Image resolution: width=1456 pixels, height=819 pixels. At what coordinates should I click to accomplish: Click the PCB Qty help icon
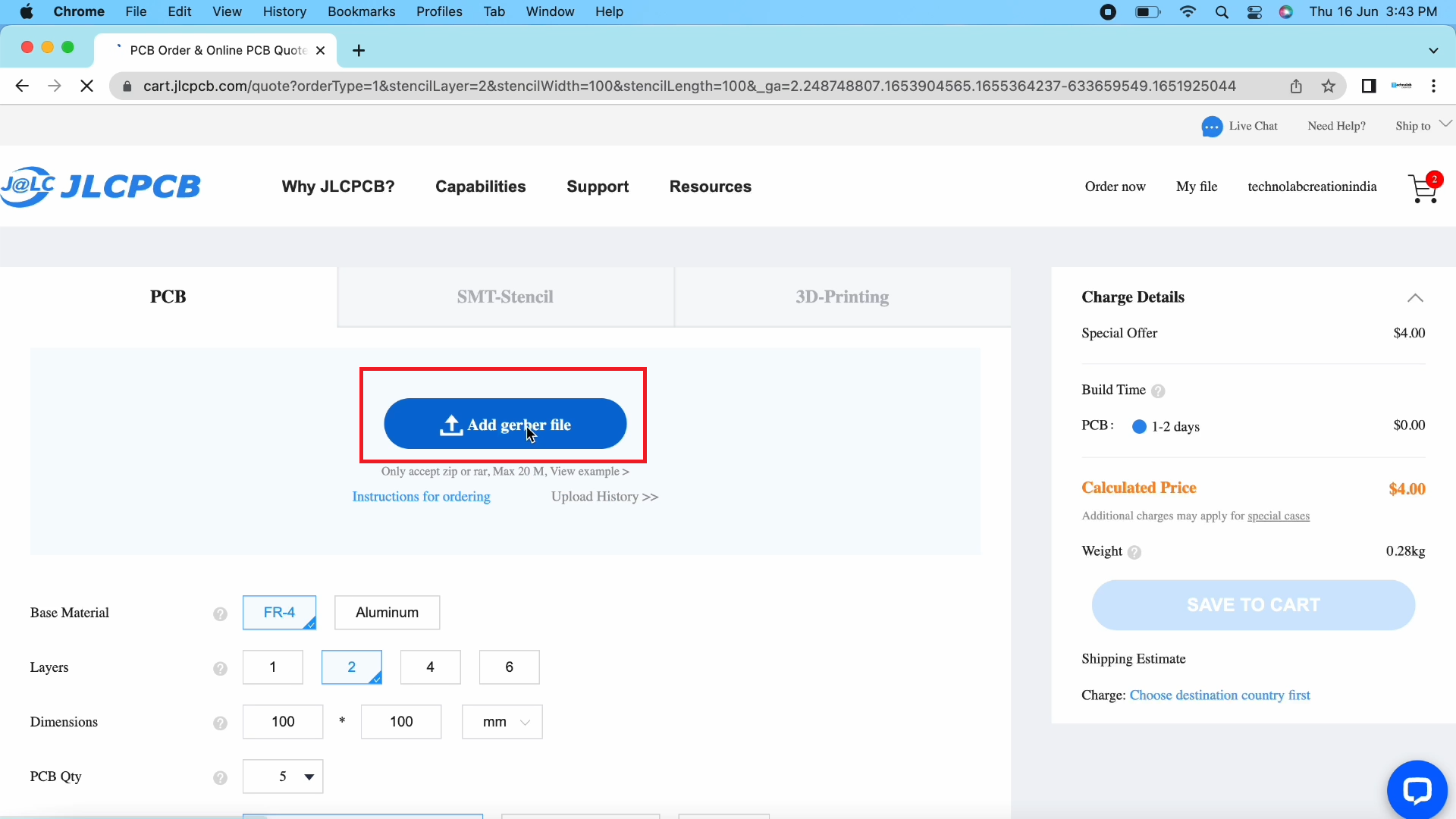click(220, 777)
